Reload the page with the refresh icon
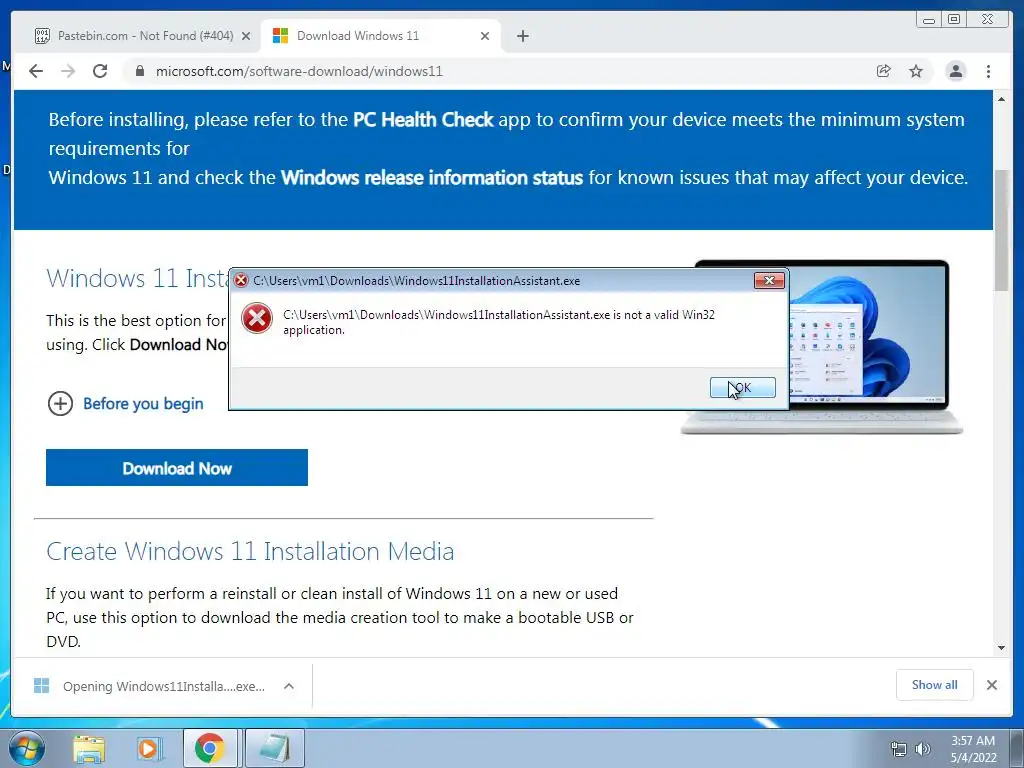Image resolution: width=1024 pixels, height=768 pixels. click(x=100, y=71)
